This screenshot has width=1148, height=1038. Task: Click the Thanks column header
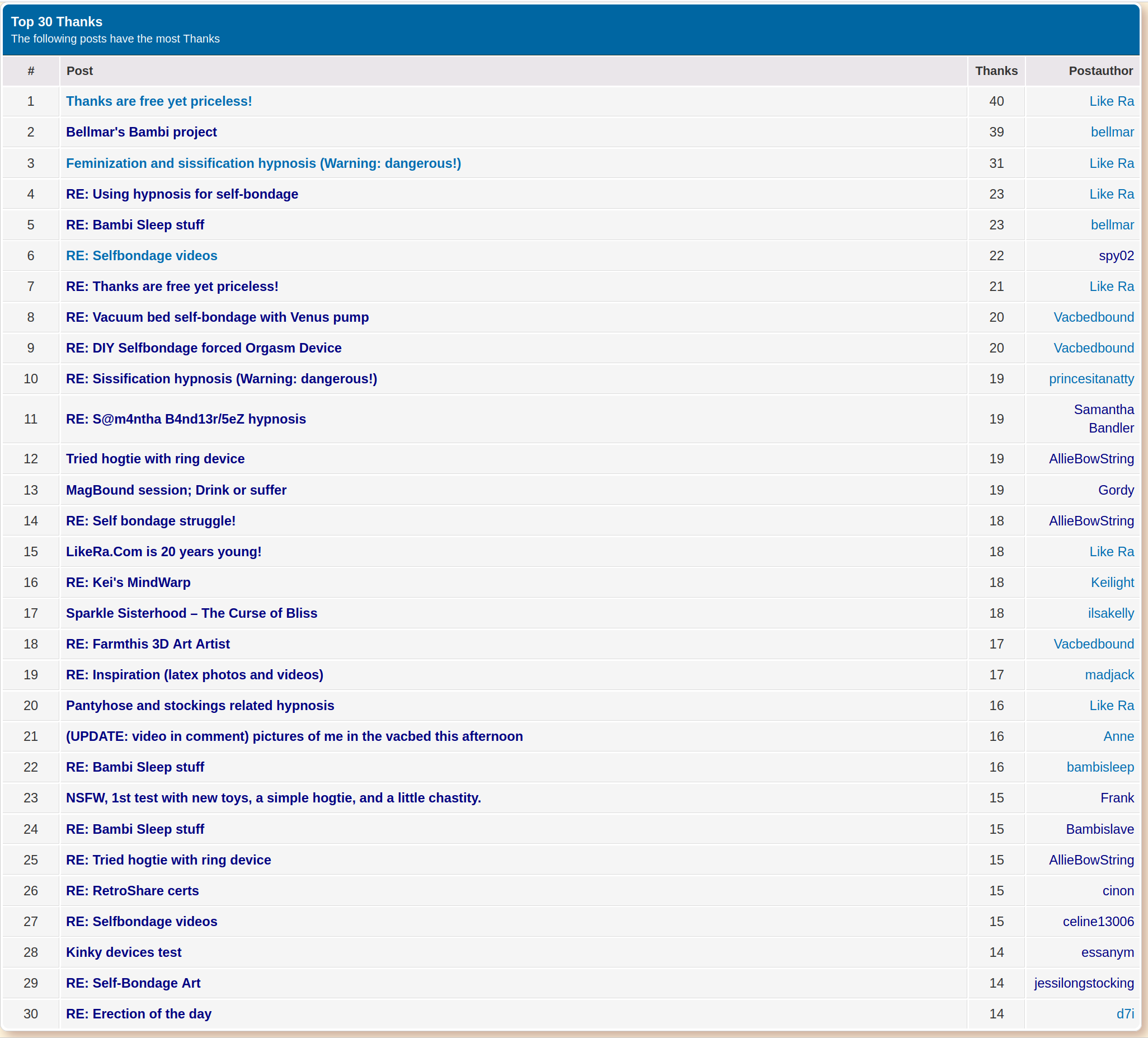tap(995, 71)
